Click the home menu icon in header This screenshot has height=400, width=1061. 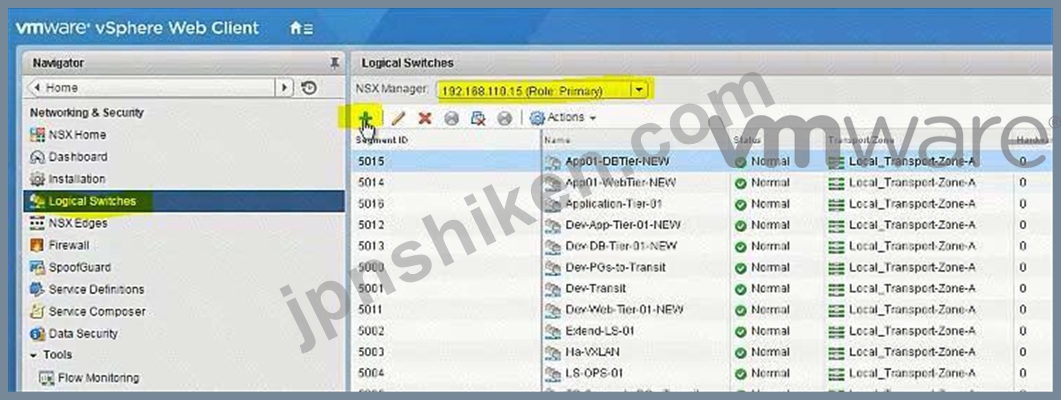(x=301, y=28)
